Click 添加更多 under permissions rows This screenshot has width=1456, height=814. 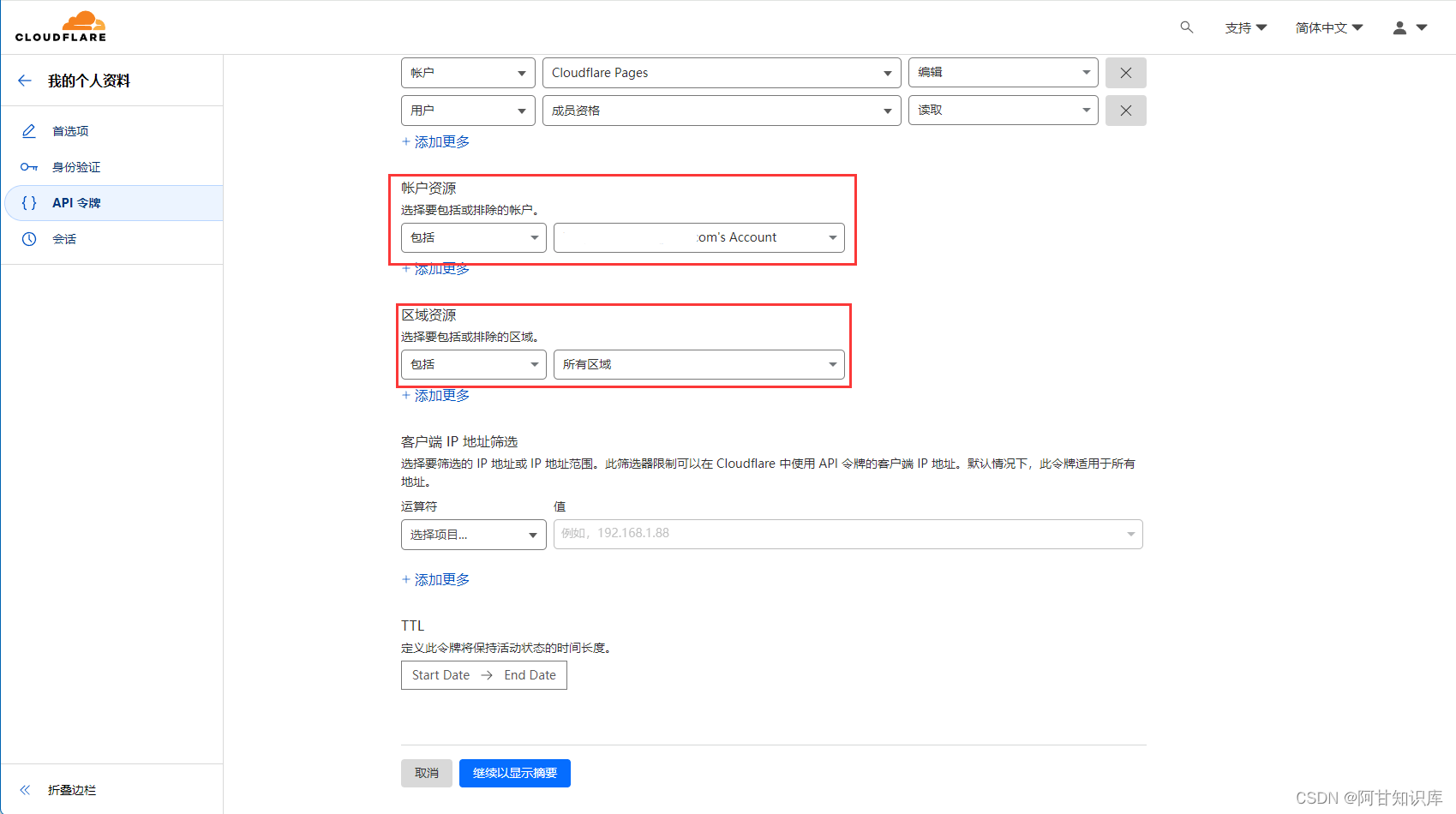pyautogui.click(x=435, y=142)
